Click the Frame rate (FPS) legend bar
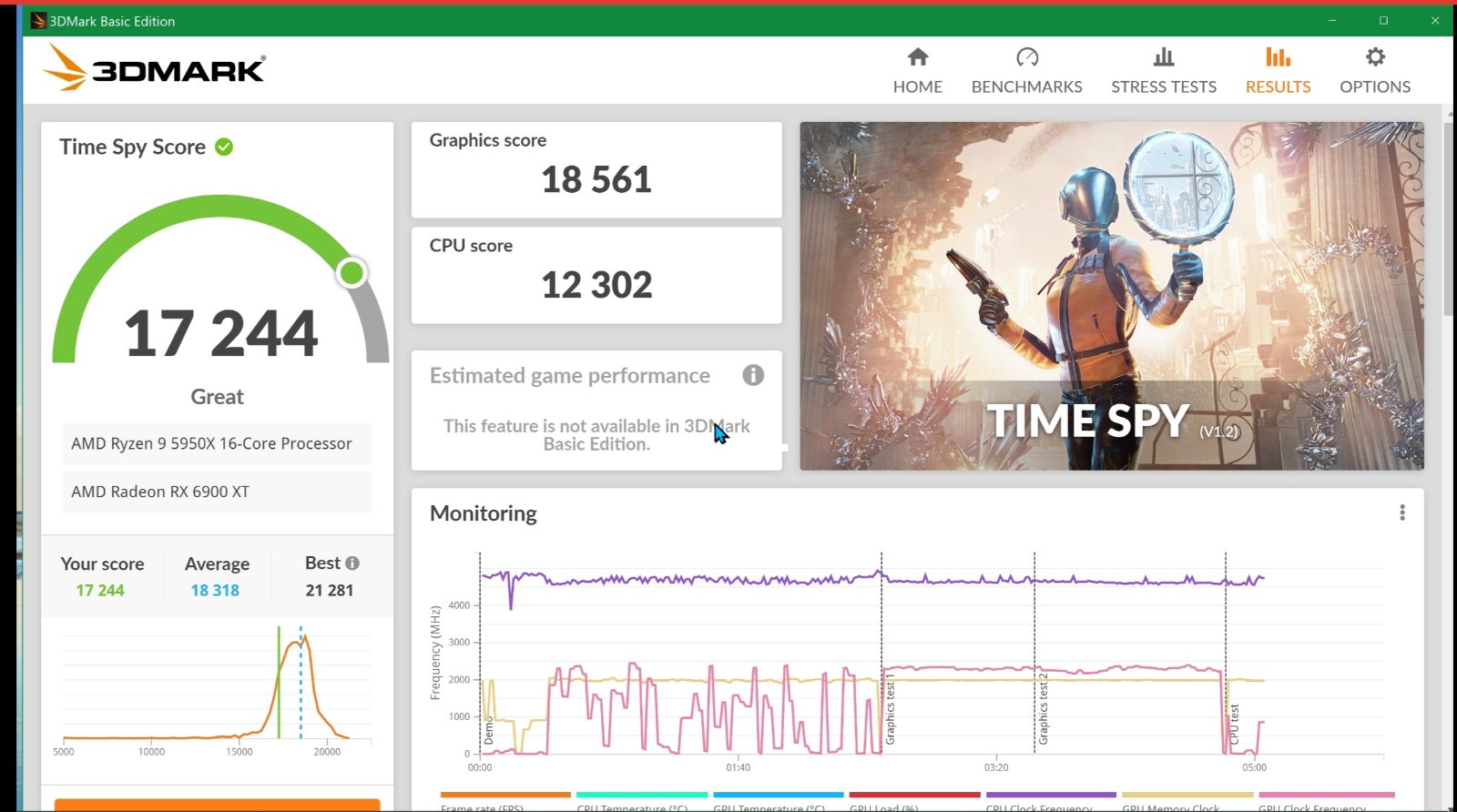This screenshot has width=1457, height=812. pyautogui.click(x=505, y=796)
